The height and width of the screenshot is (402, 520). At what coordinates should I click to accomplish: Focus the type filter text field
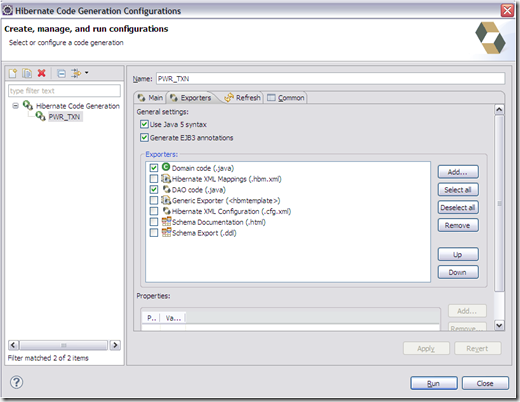(64, 91)
